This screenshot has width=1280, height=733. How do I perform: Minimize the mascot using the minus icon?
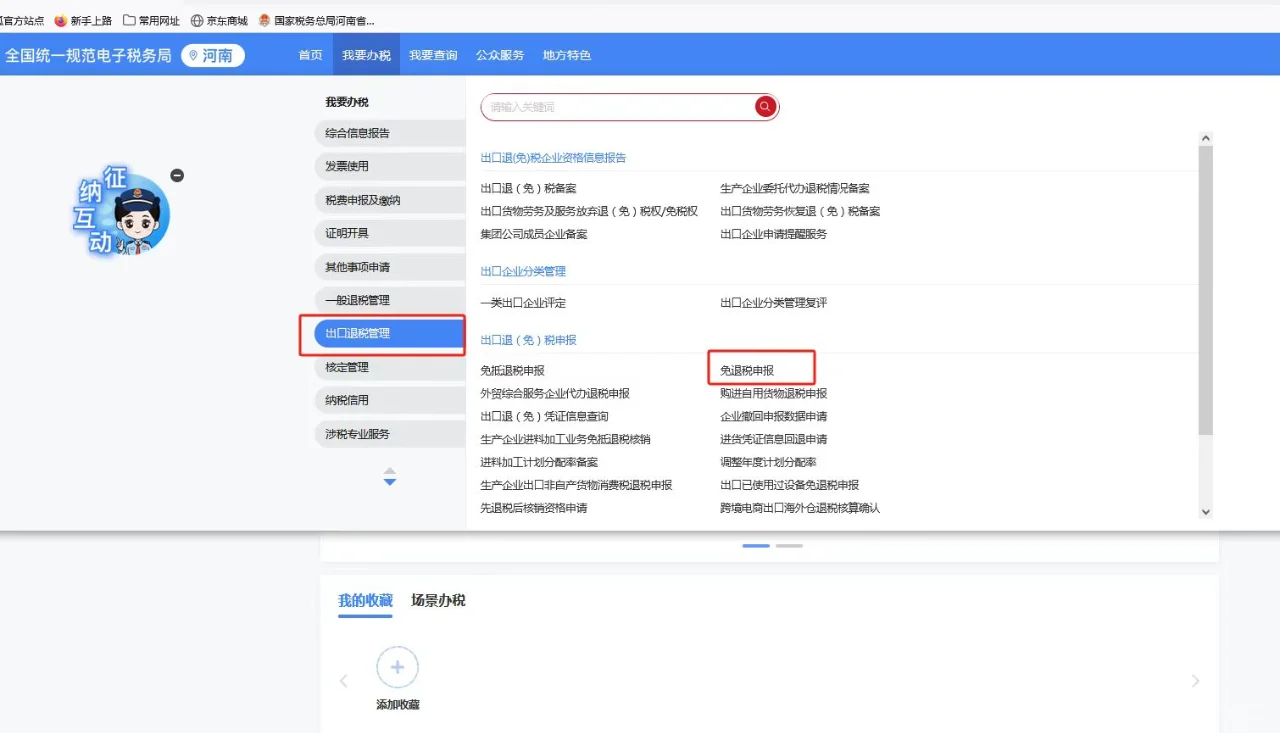click(x=177, y=175)
